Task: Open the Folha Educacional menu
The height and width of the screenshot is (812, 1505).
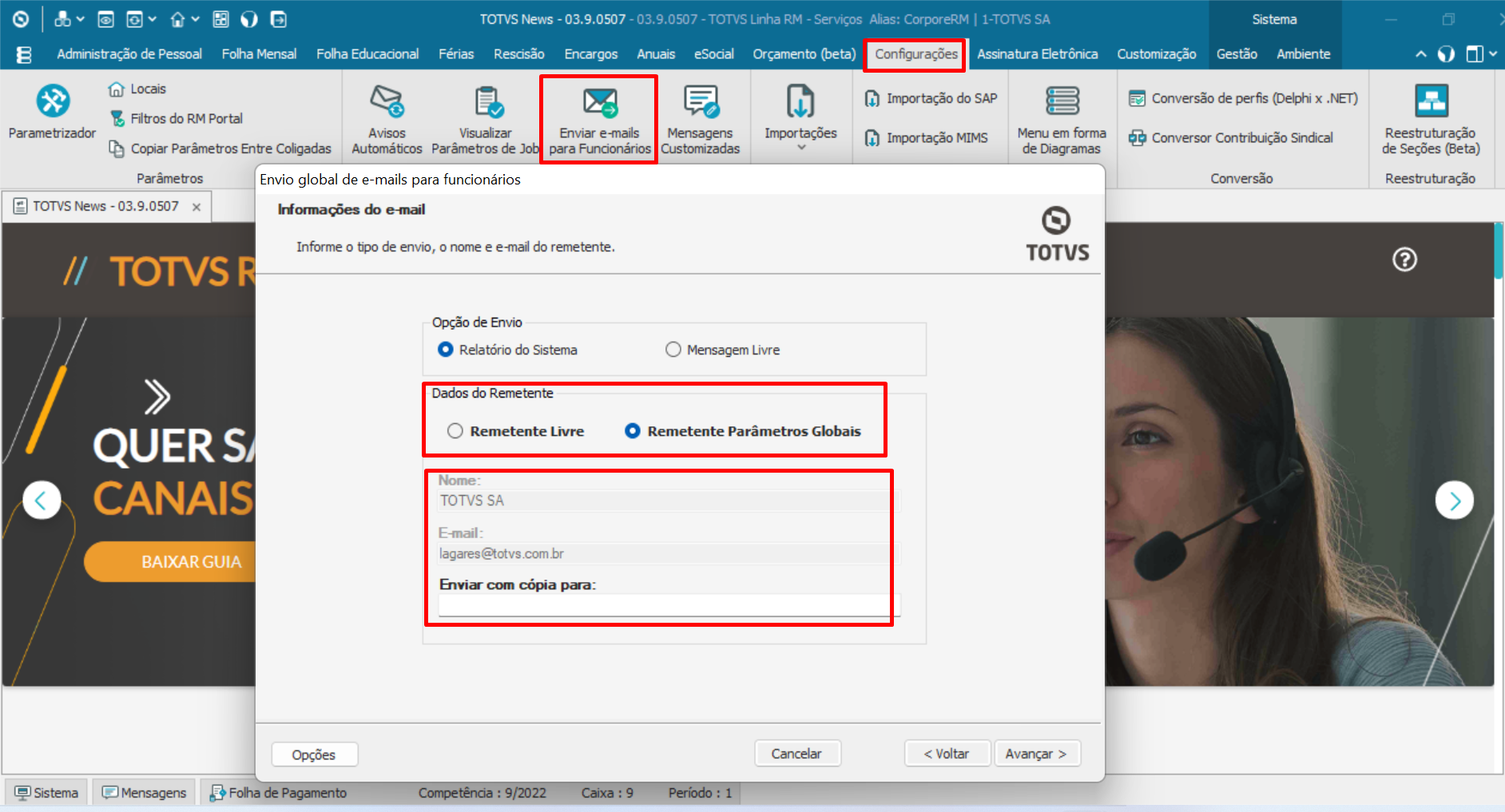Action: pos(367,54)
